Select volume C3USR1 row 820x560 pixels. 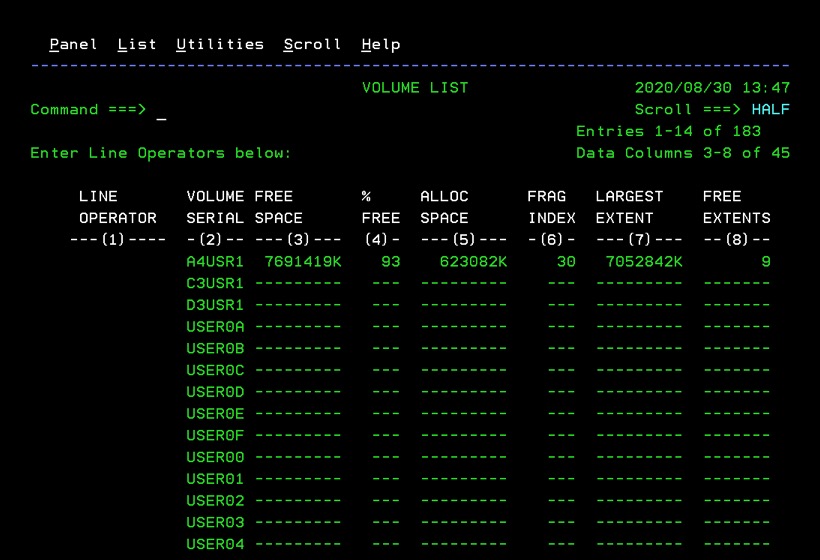[x=215, y=283]
